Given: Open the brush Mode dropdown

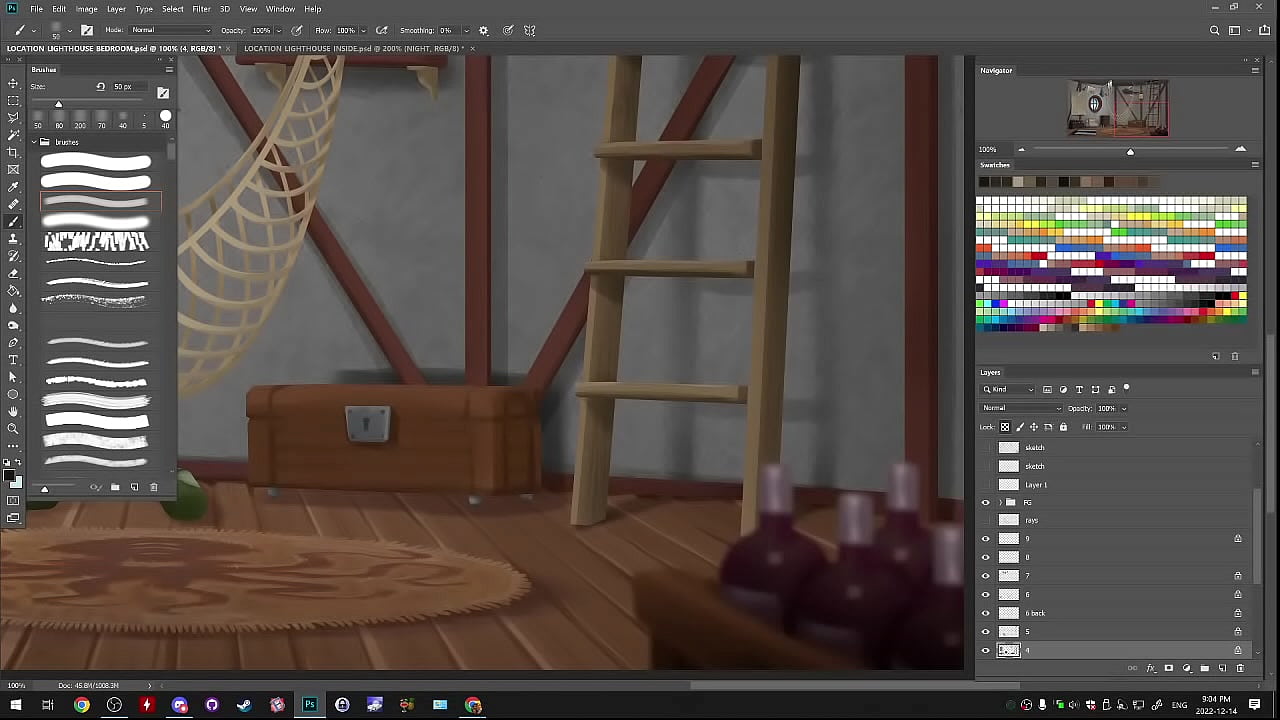Looking at the screenshot, I should 171,31.
